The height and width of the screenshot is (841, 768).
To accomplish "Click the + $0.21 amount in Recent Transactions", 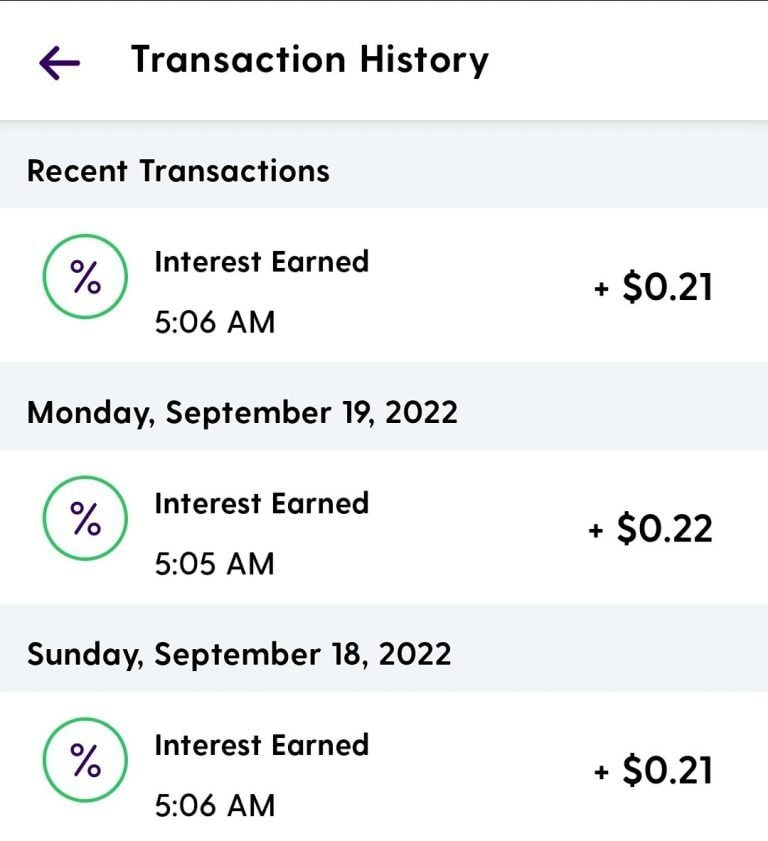I will (653, 286).
